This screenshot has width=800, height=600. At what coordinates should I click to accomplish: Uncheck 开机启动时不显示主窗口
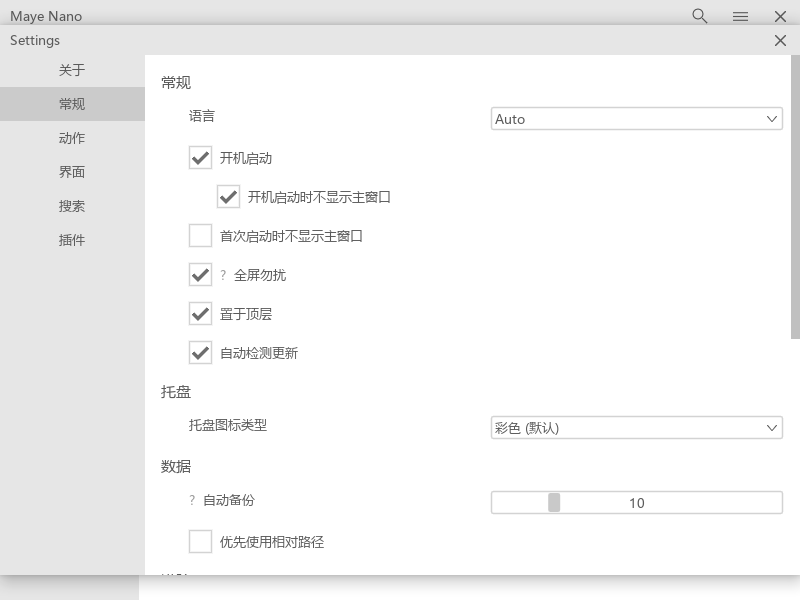pyautogui.click(x=228, y=196)
